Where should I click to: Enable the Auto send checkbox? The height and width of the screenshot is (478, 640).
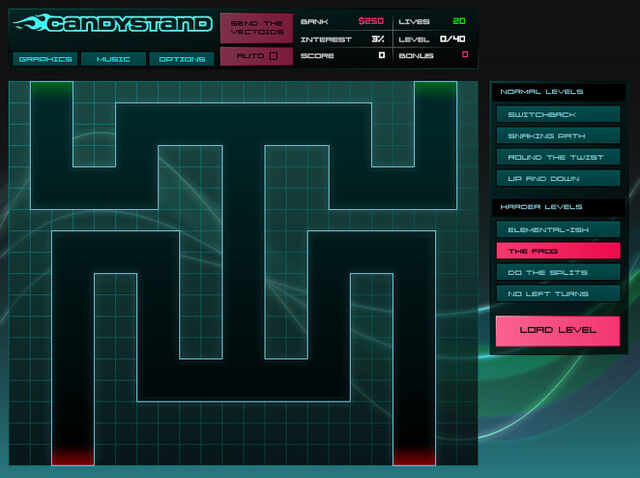click(x=274, y=56)
